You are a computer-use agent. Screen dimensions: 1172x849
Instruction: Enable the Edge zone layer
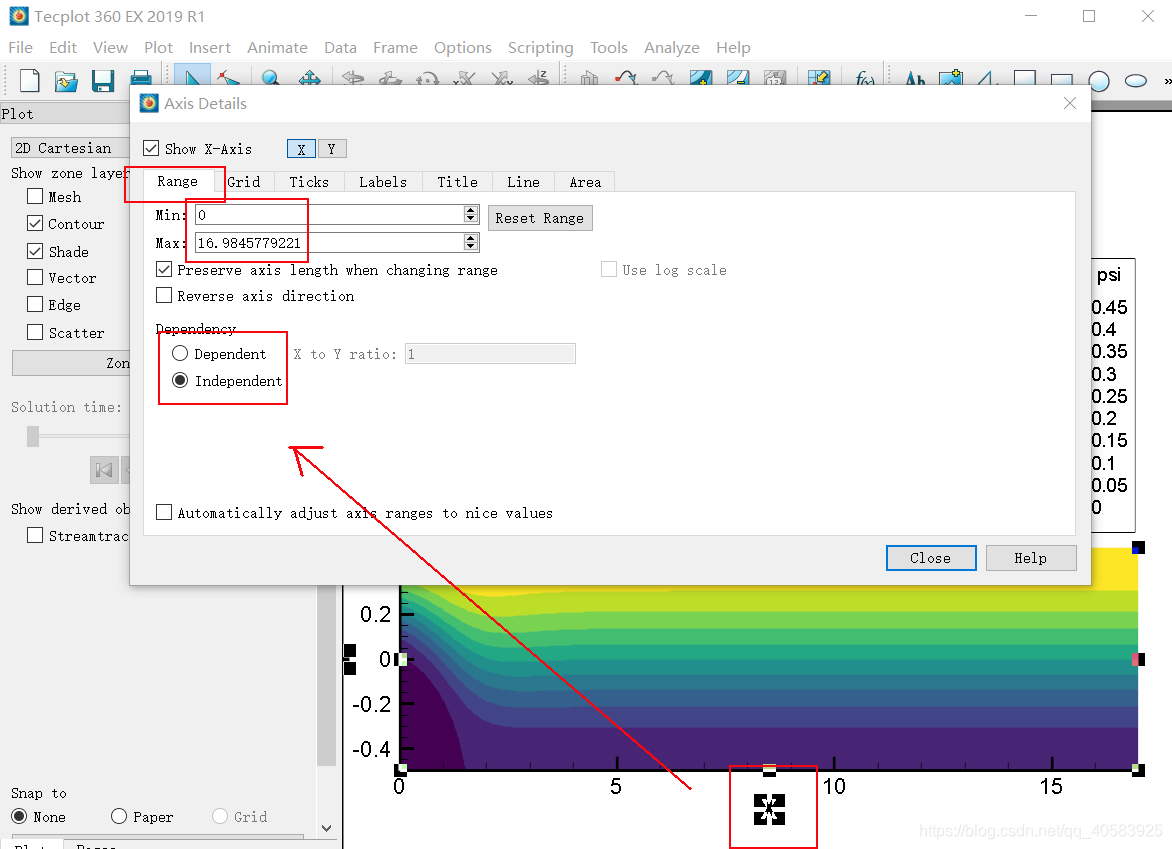click(x=34, y=304)
